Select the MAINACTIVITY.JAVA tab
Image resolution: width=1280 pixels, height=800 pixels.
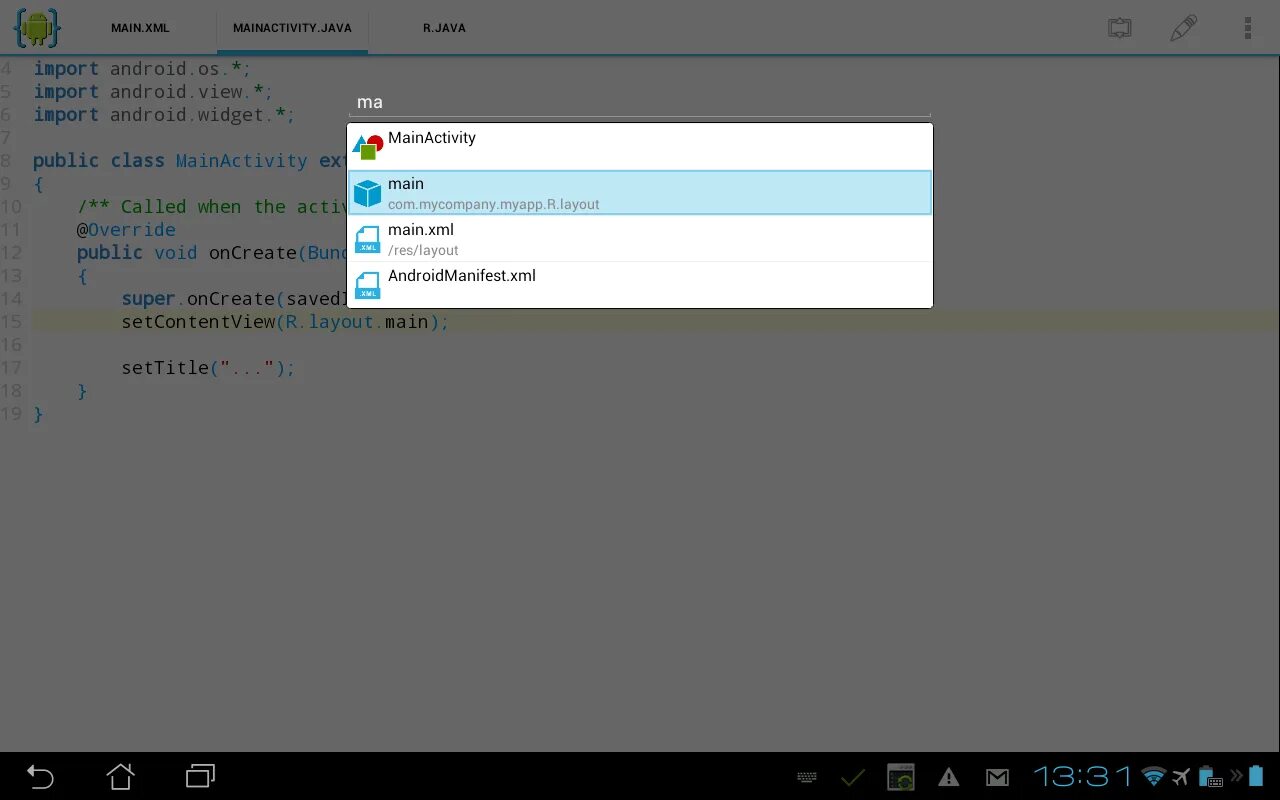pos(292,28)
